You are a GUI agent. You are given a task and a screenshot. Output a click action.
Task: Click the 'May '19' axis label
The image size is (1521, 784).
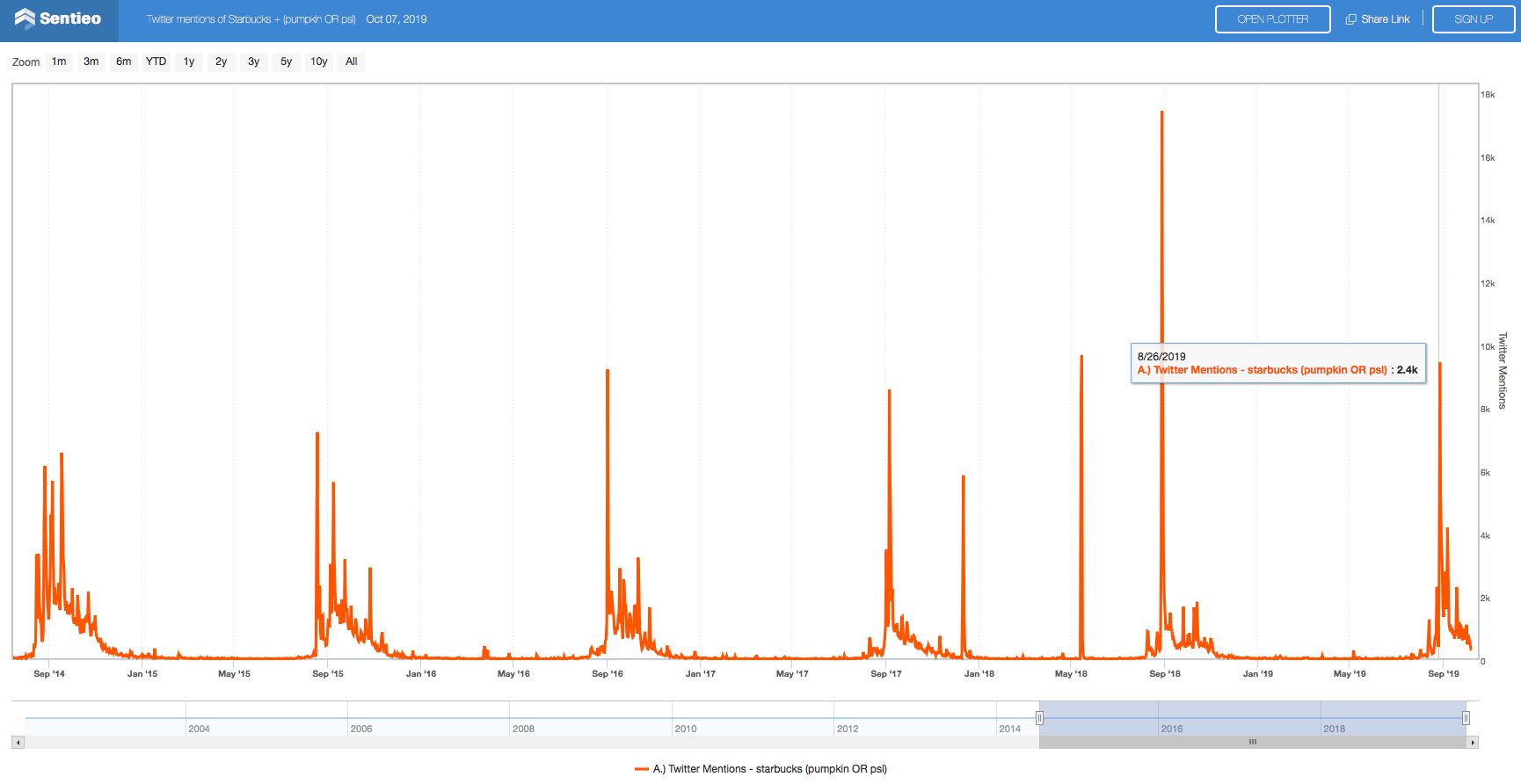(1350, 674)
